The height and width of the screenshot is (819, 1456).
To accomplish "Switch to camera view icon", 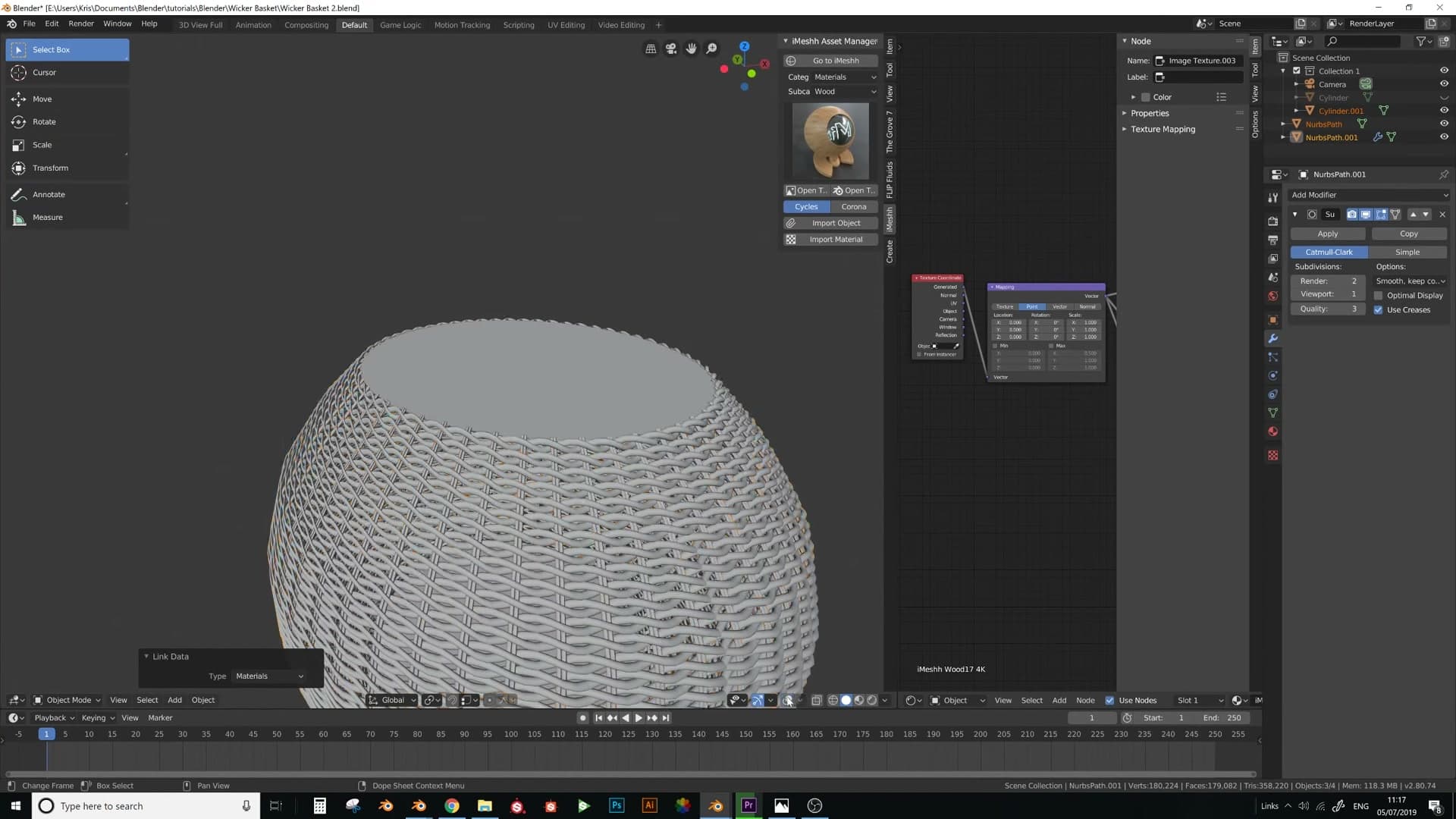I will pos(671,49).
